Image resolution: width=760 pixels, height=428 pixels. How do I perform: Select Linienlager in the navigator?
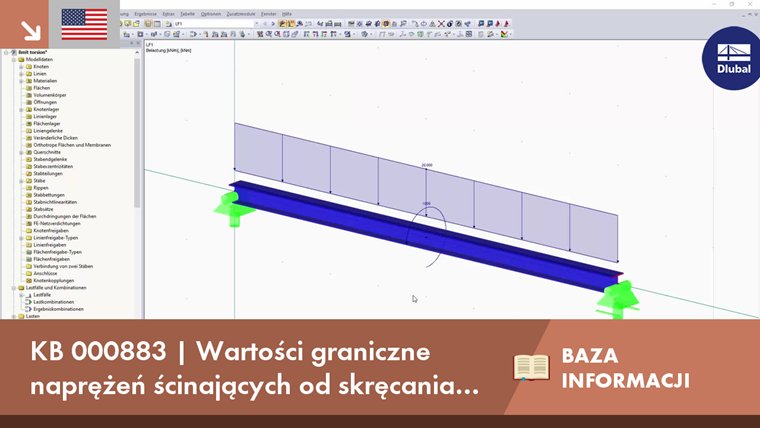45,116
